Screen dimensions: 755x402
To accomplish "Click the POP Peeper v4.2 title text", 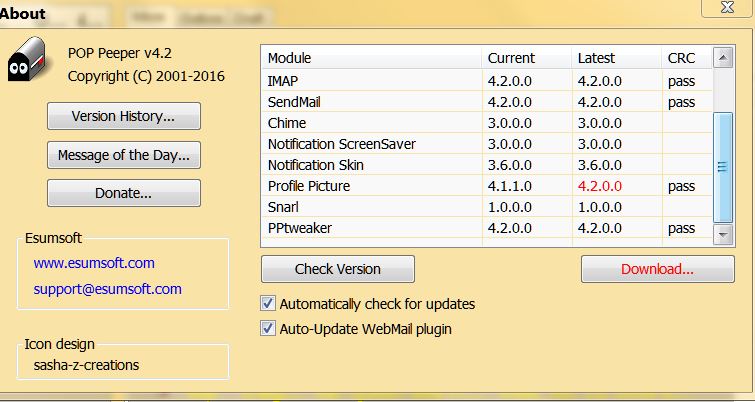I will [119, 53].
